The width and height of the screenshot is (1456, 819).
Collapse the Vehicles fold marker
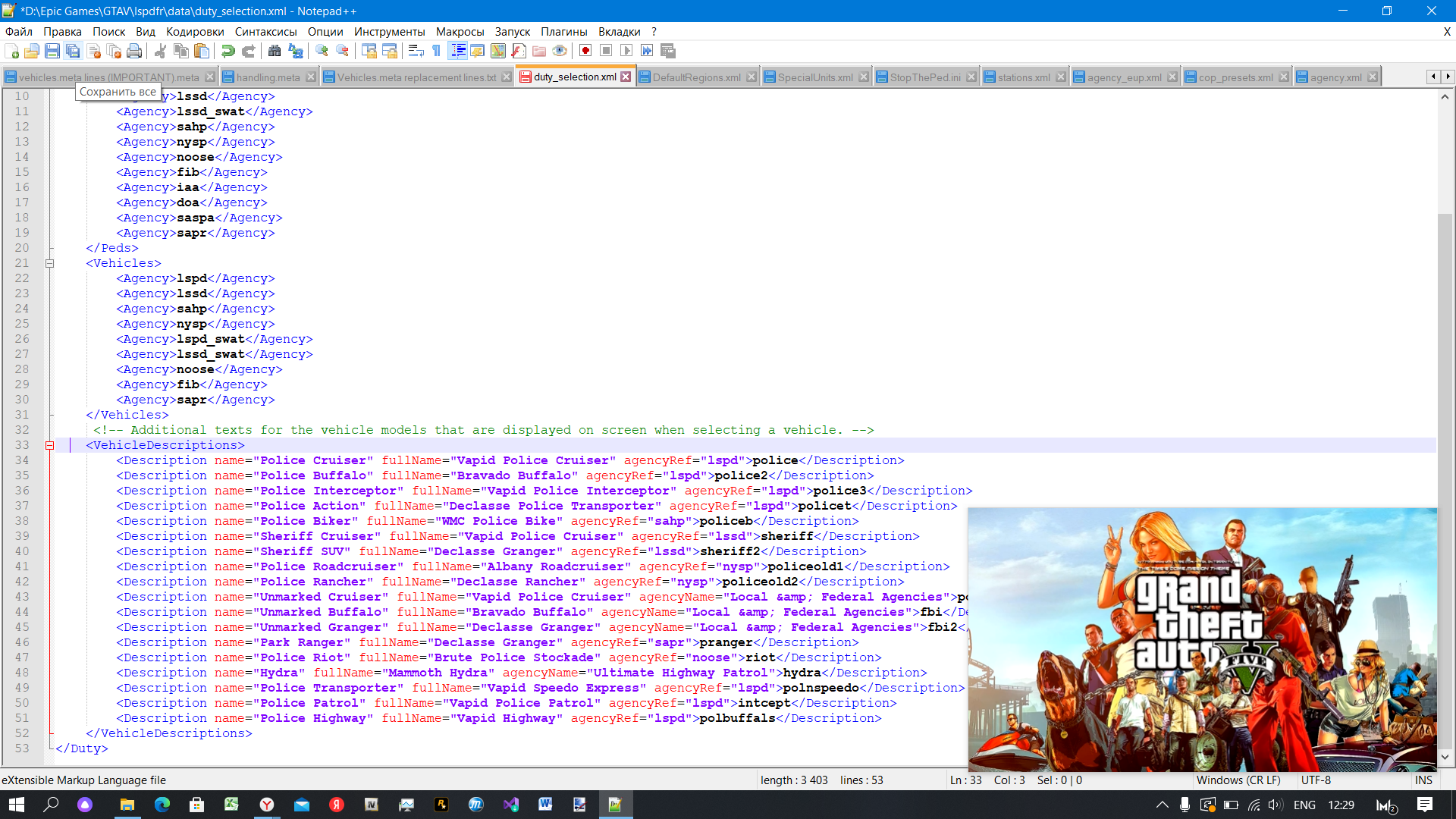tap(50, 263)
